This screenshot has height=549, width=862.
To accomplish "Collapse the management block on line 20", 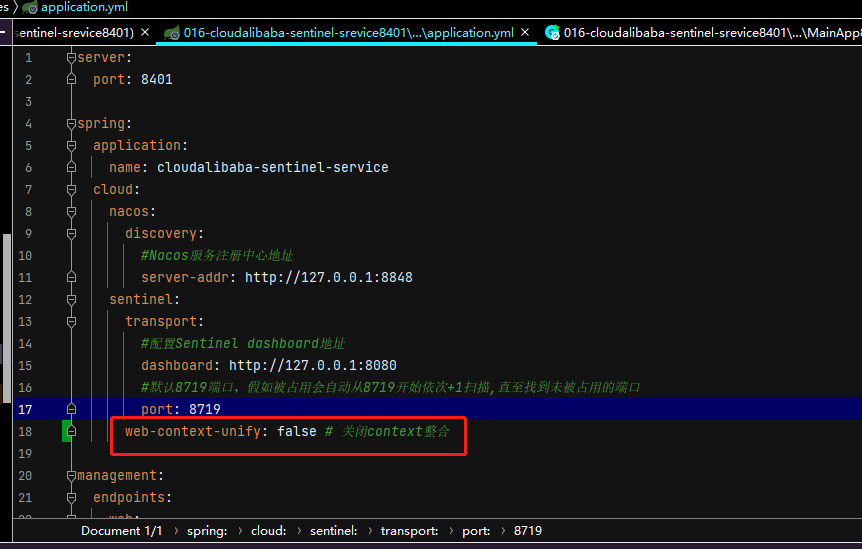I will click(71, 475).
